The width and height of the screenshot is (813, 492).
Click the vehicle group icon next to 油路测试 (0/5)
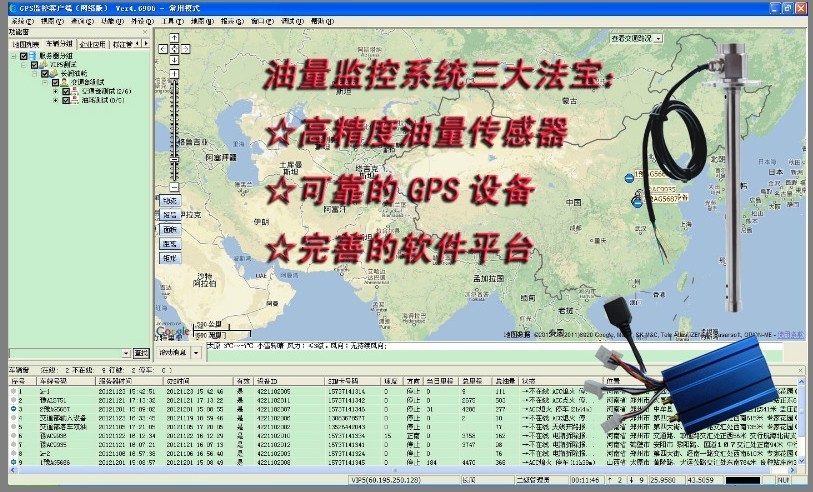[75, 100]
